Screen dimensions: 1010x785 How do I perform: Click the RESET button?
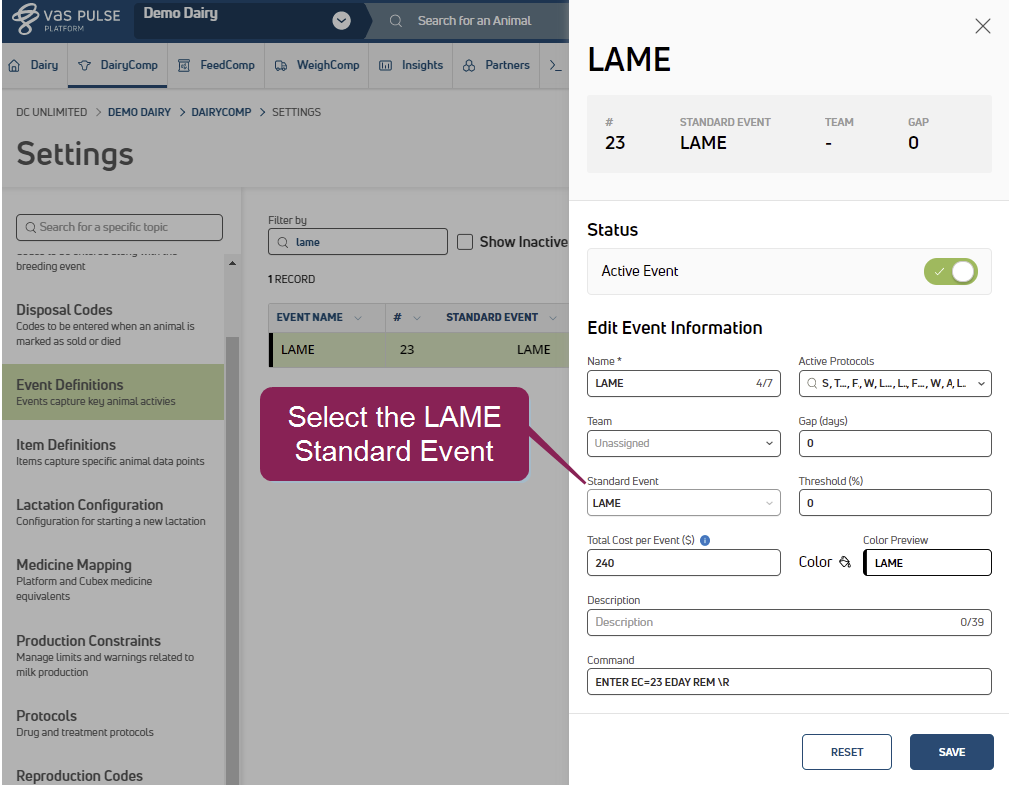(x=846, y=752)
